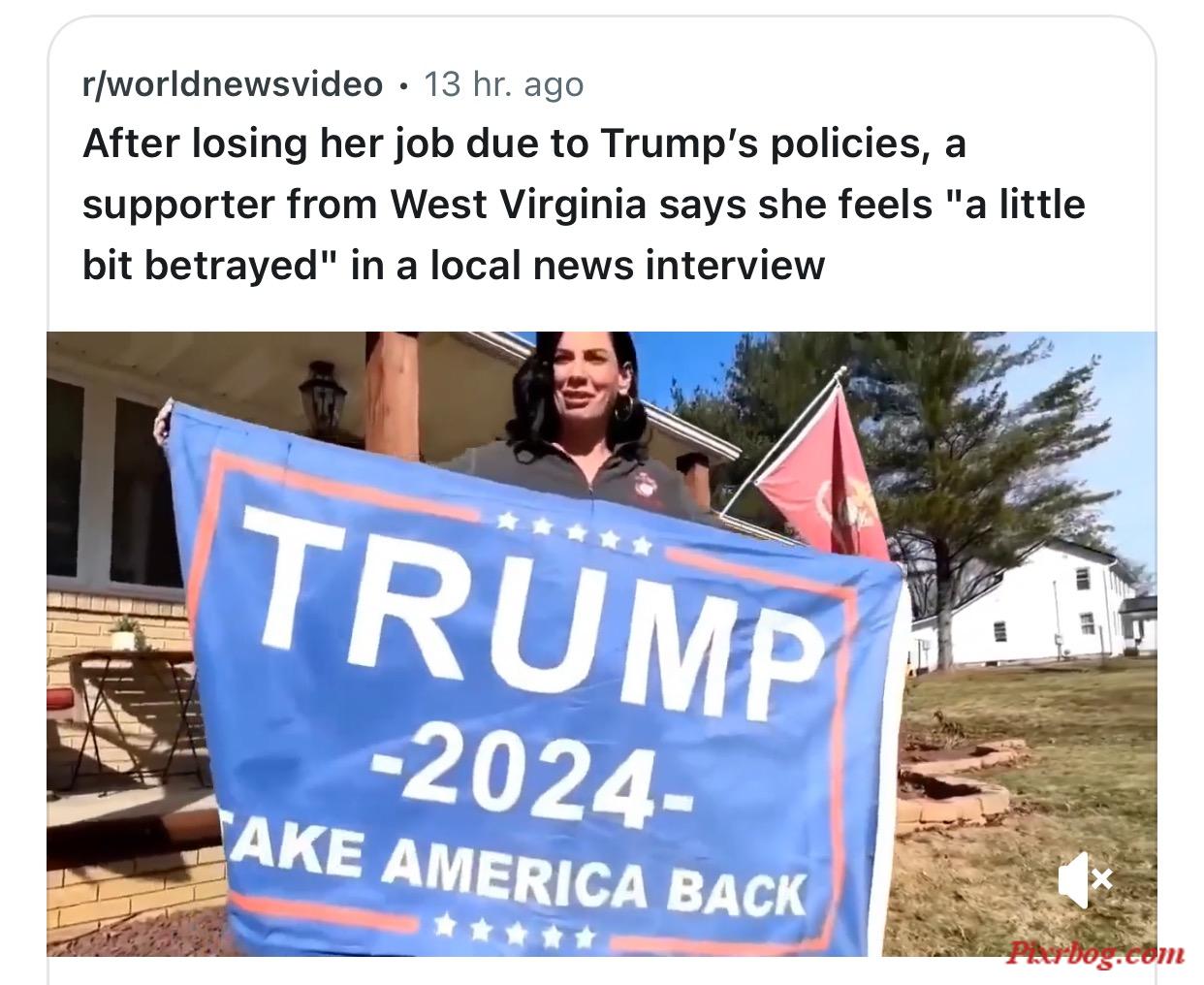This screenshot has height=985, width=1204.
Task: Open the post by clicking its title
Action: pyautogui.click(x=584, y=205)
